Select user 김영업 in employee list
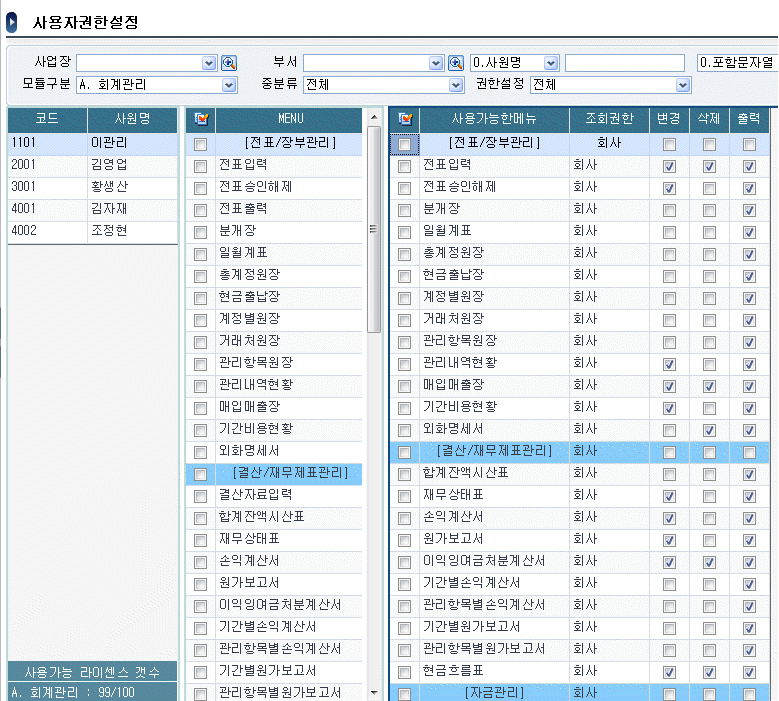779x701 pixels. click(x=110, y=165)
